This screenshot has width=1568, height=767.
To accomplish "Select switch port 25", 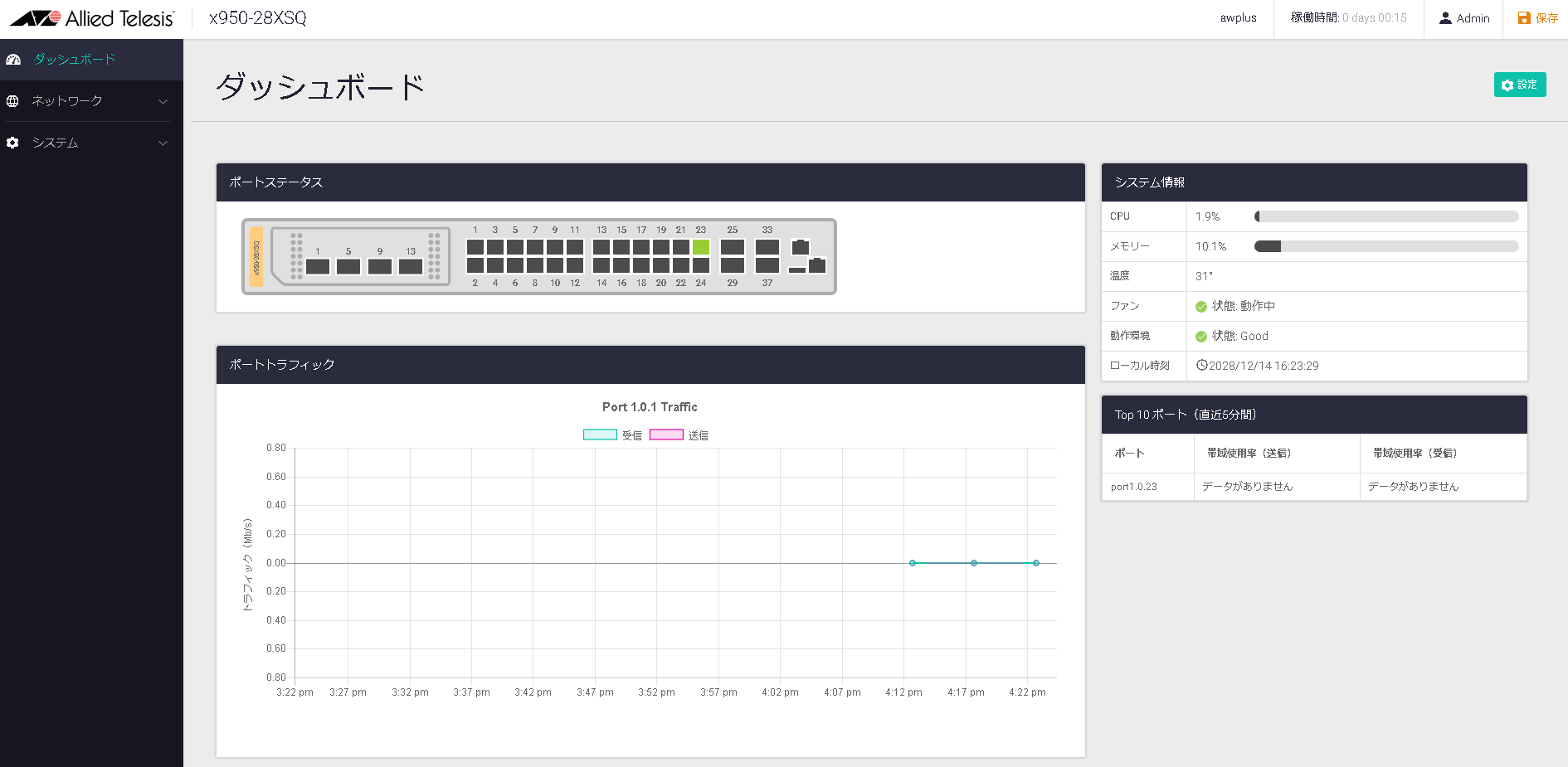I will [733, 247].
